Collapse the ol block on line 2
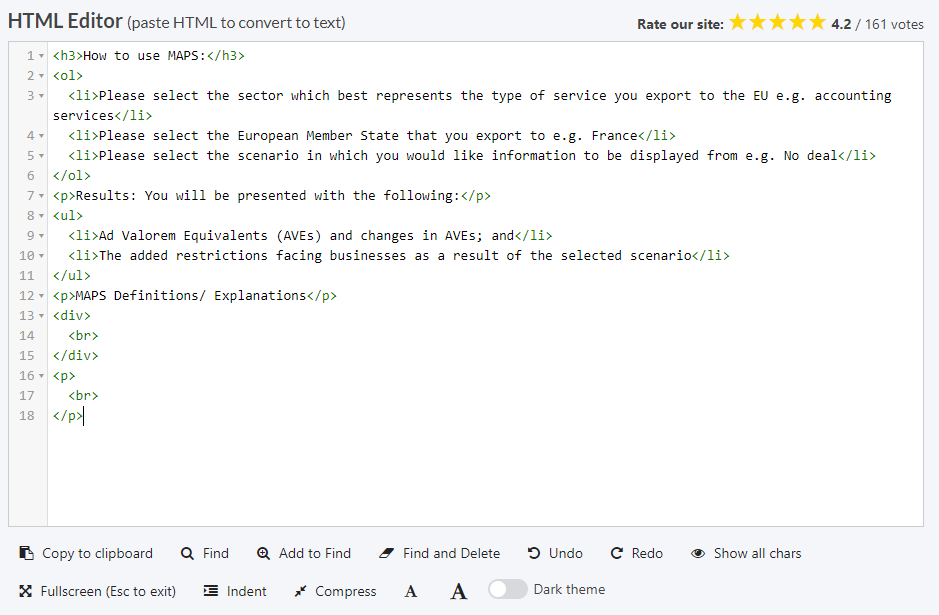The image size is (939, 615). coord(41,76)
